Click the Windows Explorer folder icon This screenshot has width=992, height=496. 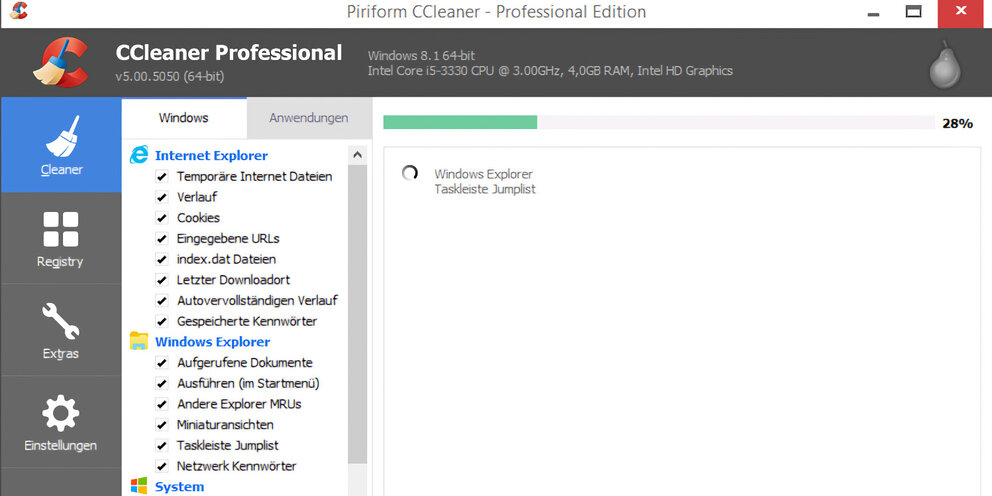[139, 341]
